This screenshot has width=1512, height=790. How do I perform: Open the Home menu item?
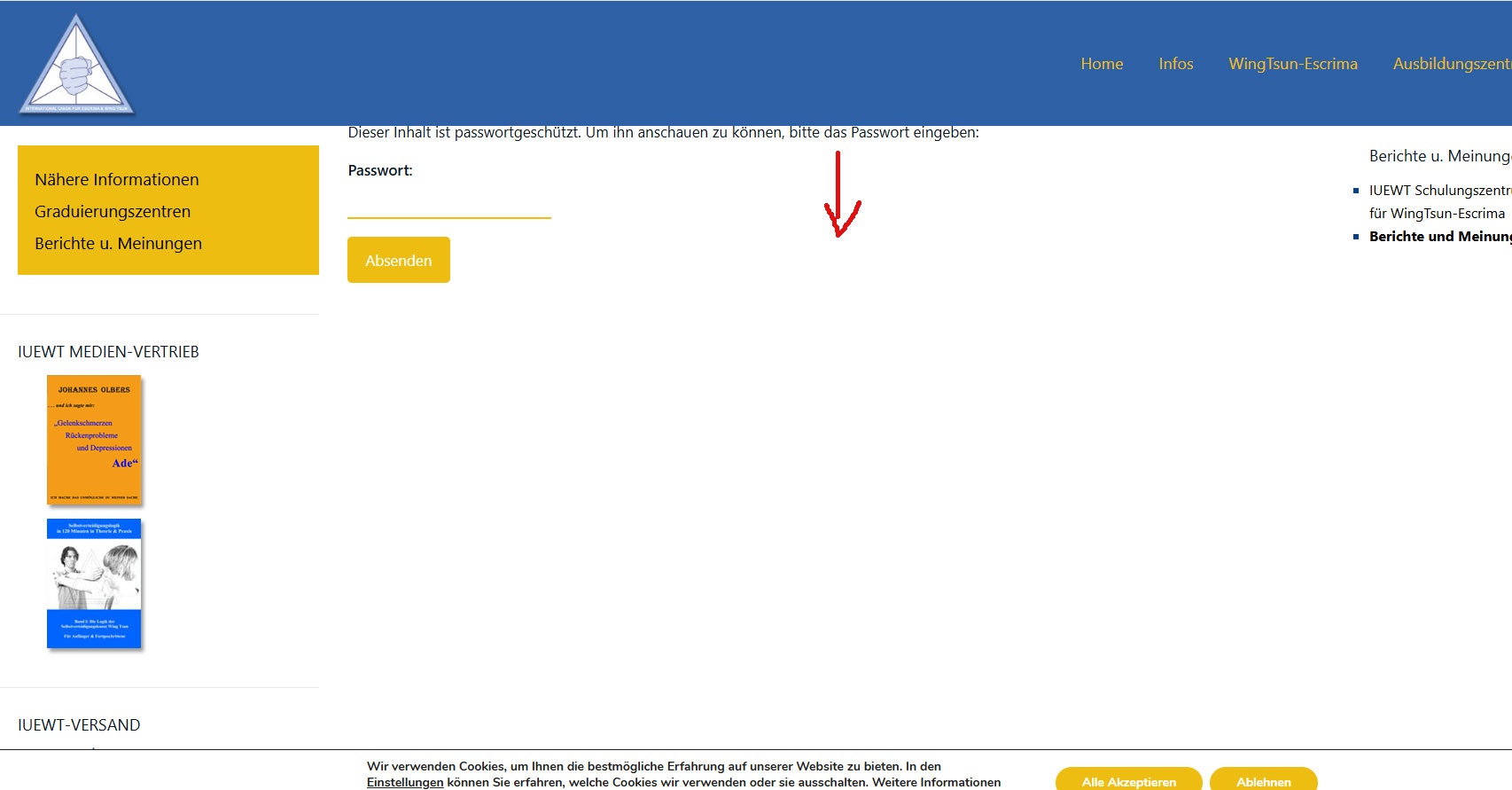[x=1102, y=64]
